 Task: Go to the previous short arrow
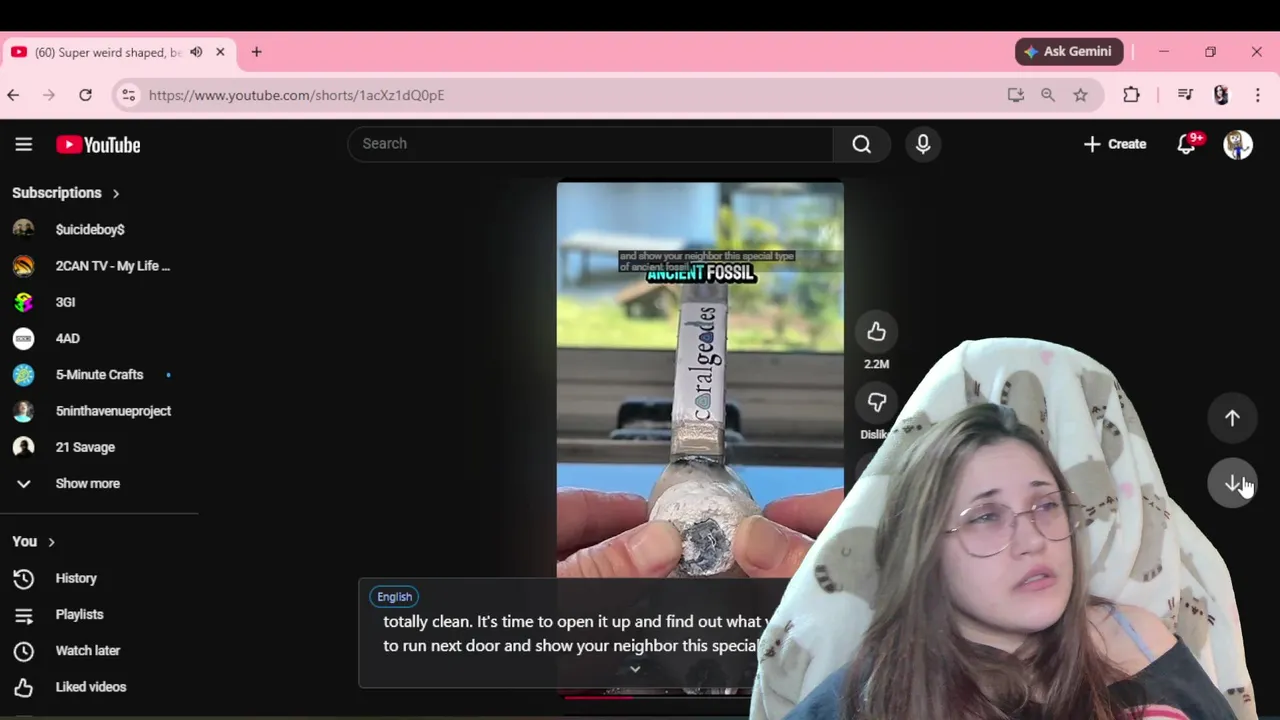click(x=1232, y=419)
